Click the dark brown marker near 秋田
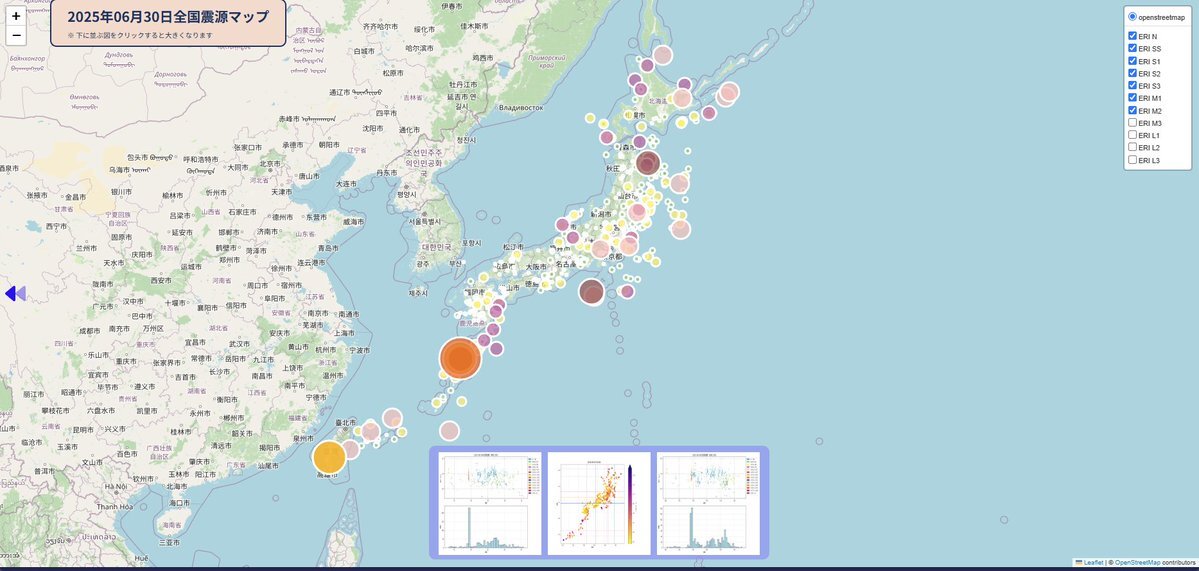Viewport: 1199px width, 571px height. (648, 163)
